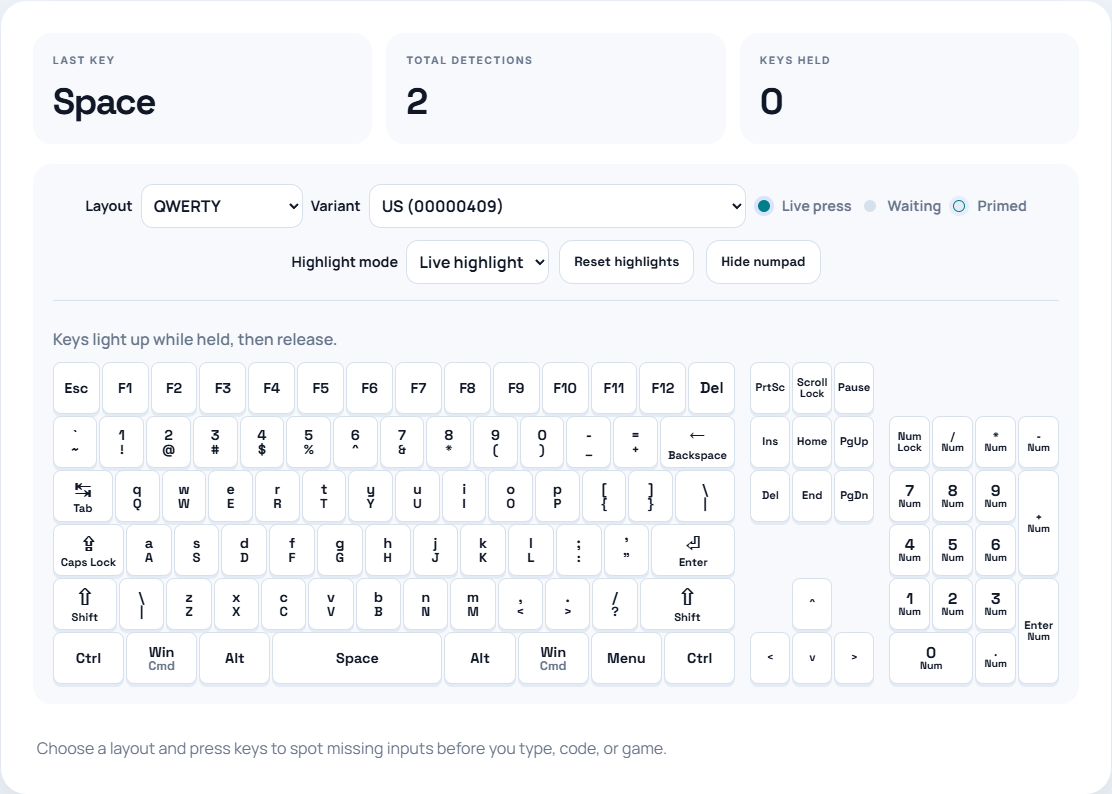Click the numpad minus key
This screenshot has height=794, width=1112.
point(1038,442)
